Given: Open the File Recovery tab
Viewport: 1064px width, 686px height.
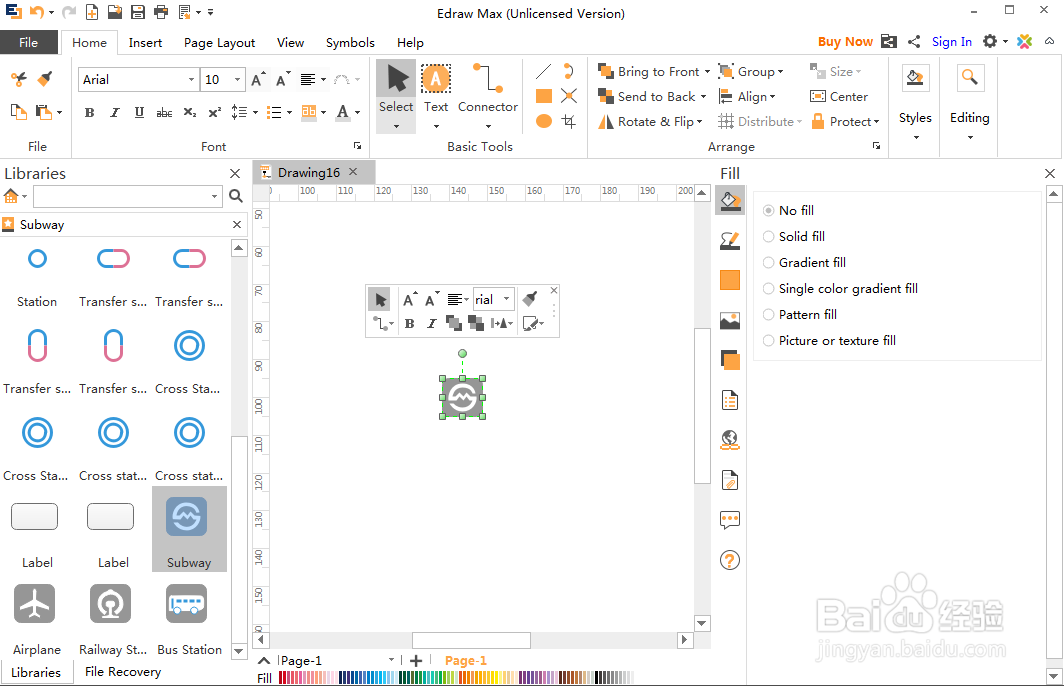Looking at the screenshot, I should 123,672.
